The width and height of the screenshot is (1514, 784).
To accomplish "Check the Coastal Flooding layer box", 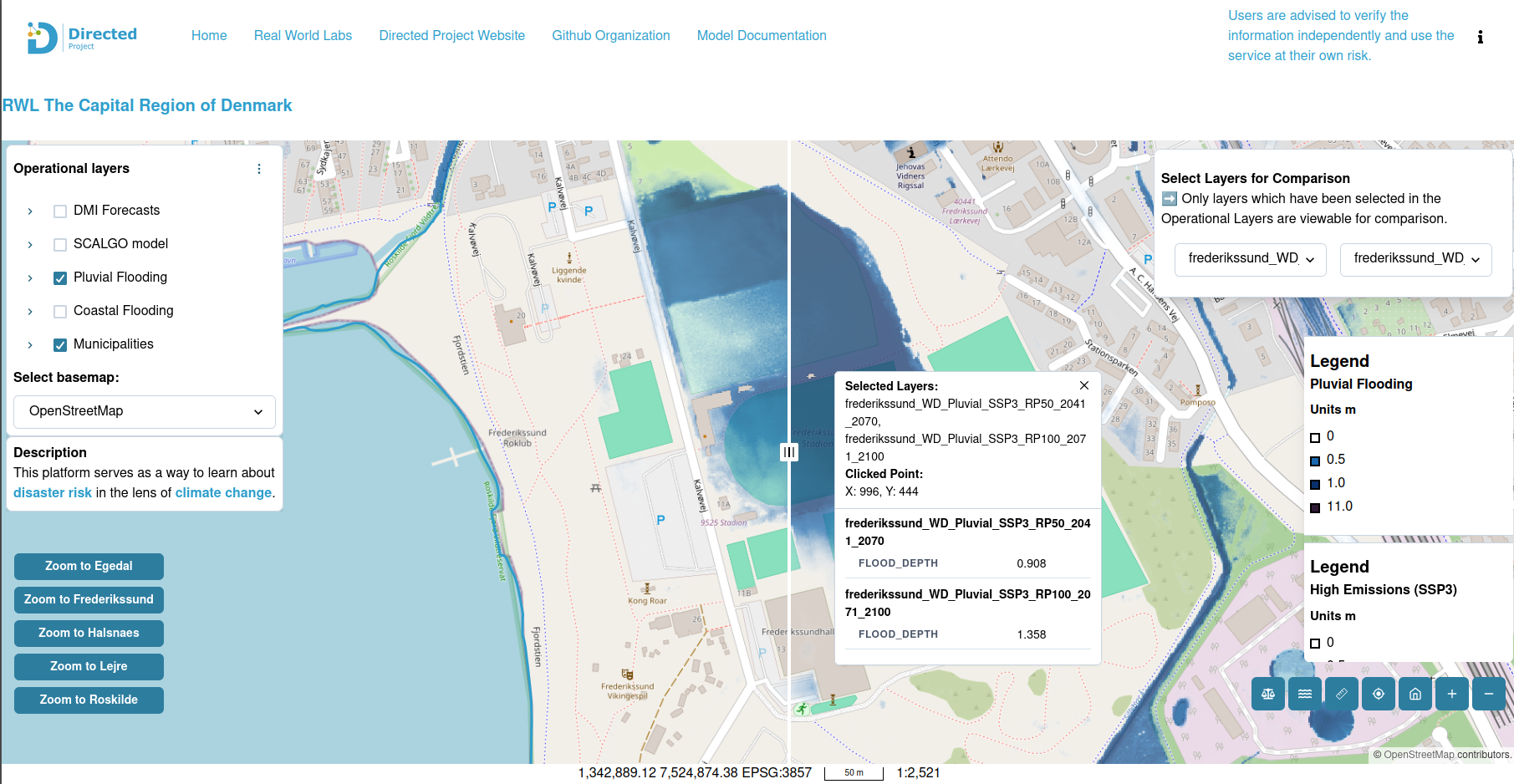I will 60,312.
